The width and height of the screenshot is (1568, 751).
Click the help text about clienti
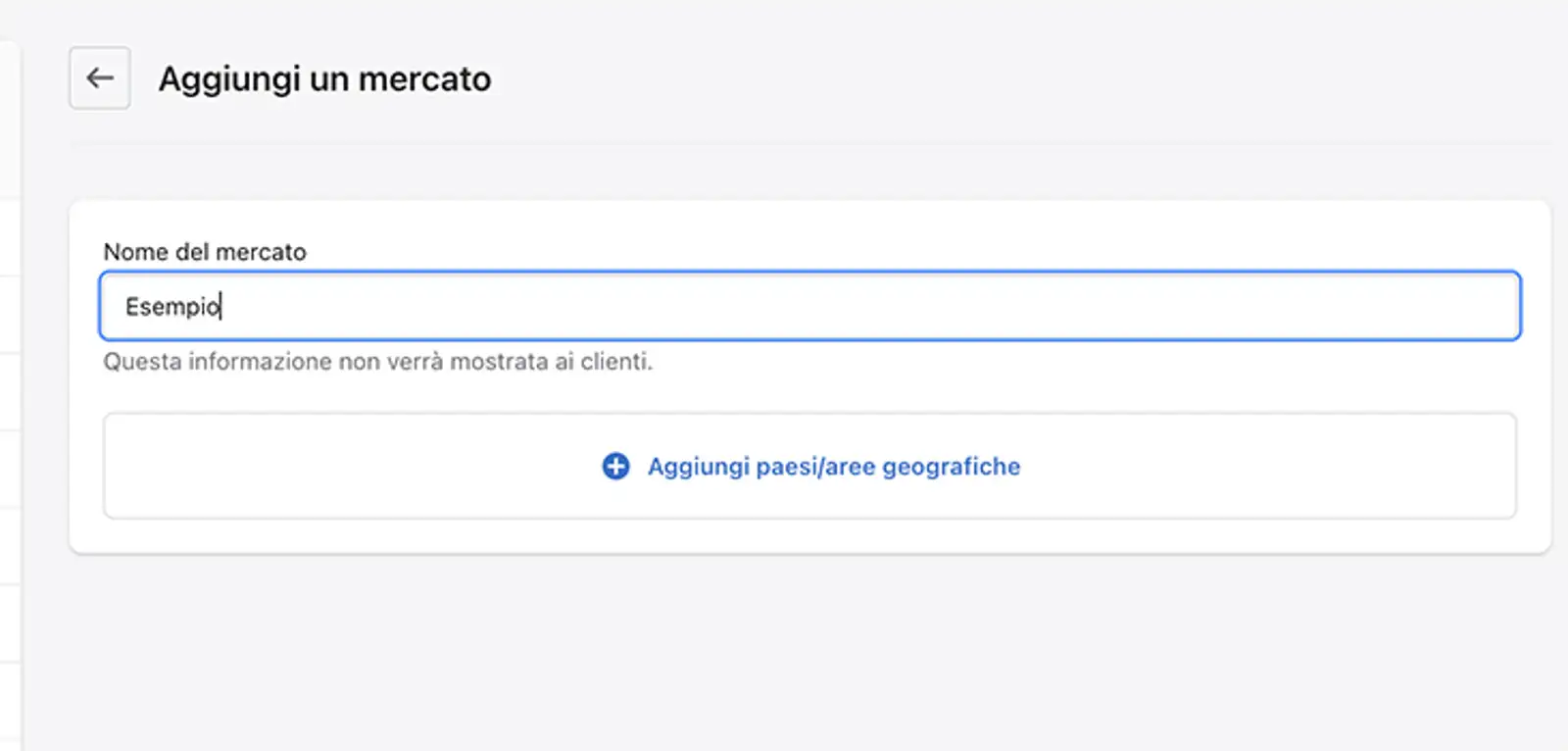pyautogui.click(x=377, y=362)
